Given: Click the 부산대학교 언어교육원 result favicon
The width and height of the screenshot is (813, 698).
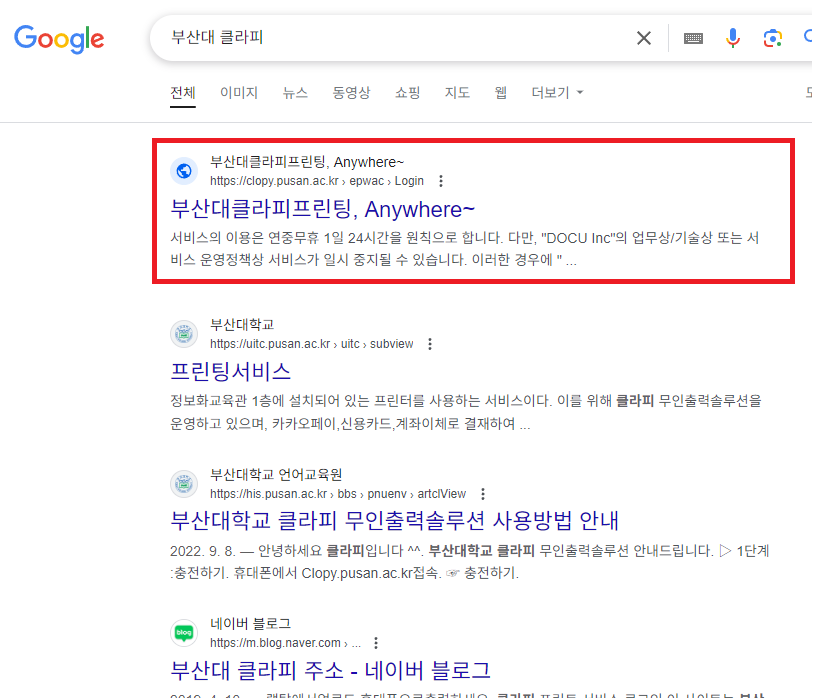Looking at the screenshot, I should (184, 483).
